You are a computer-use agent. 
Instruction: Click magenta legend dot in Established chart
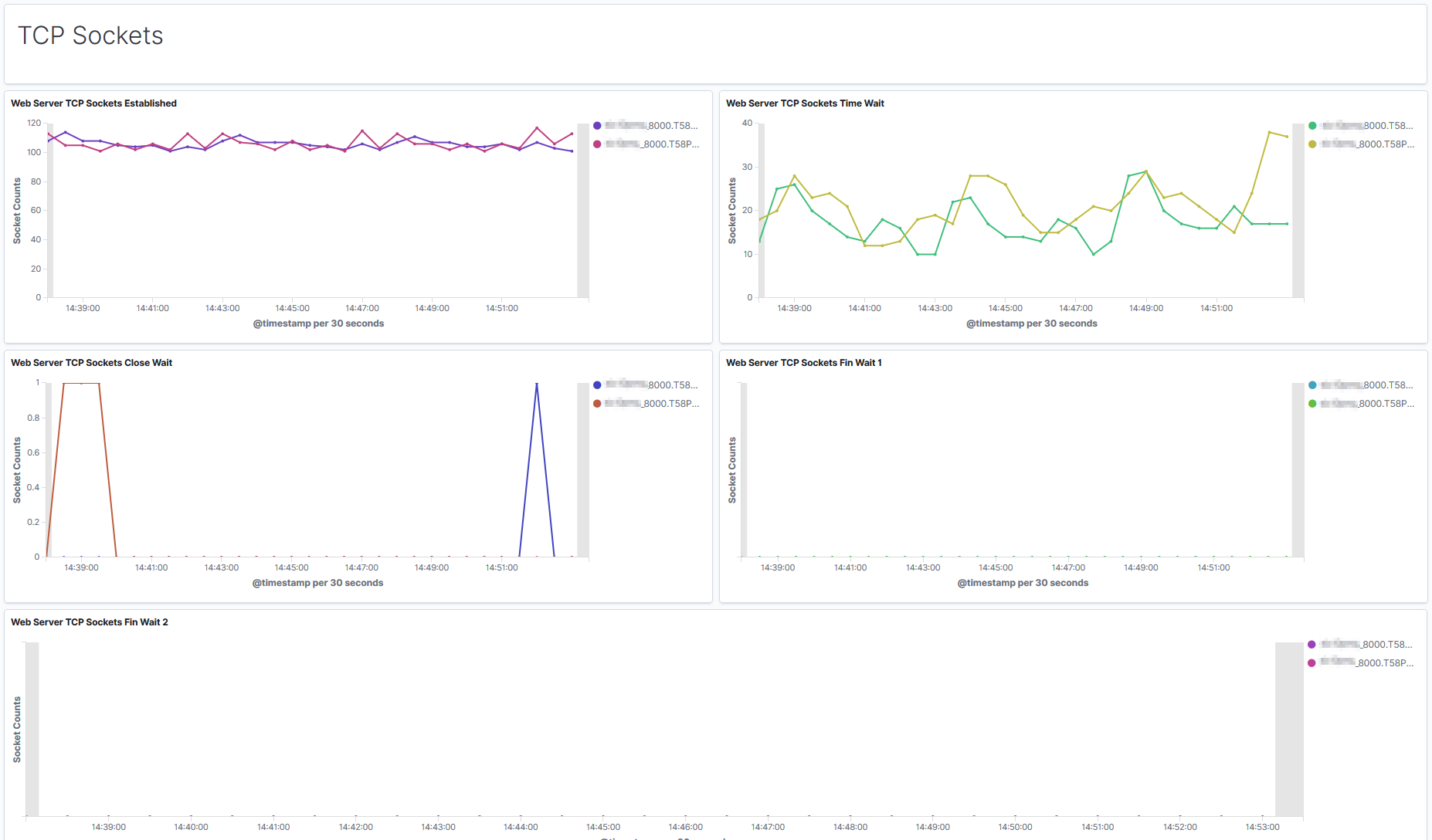[x=597, y=144]
